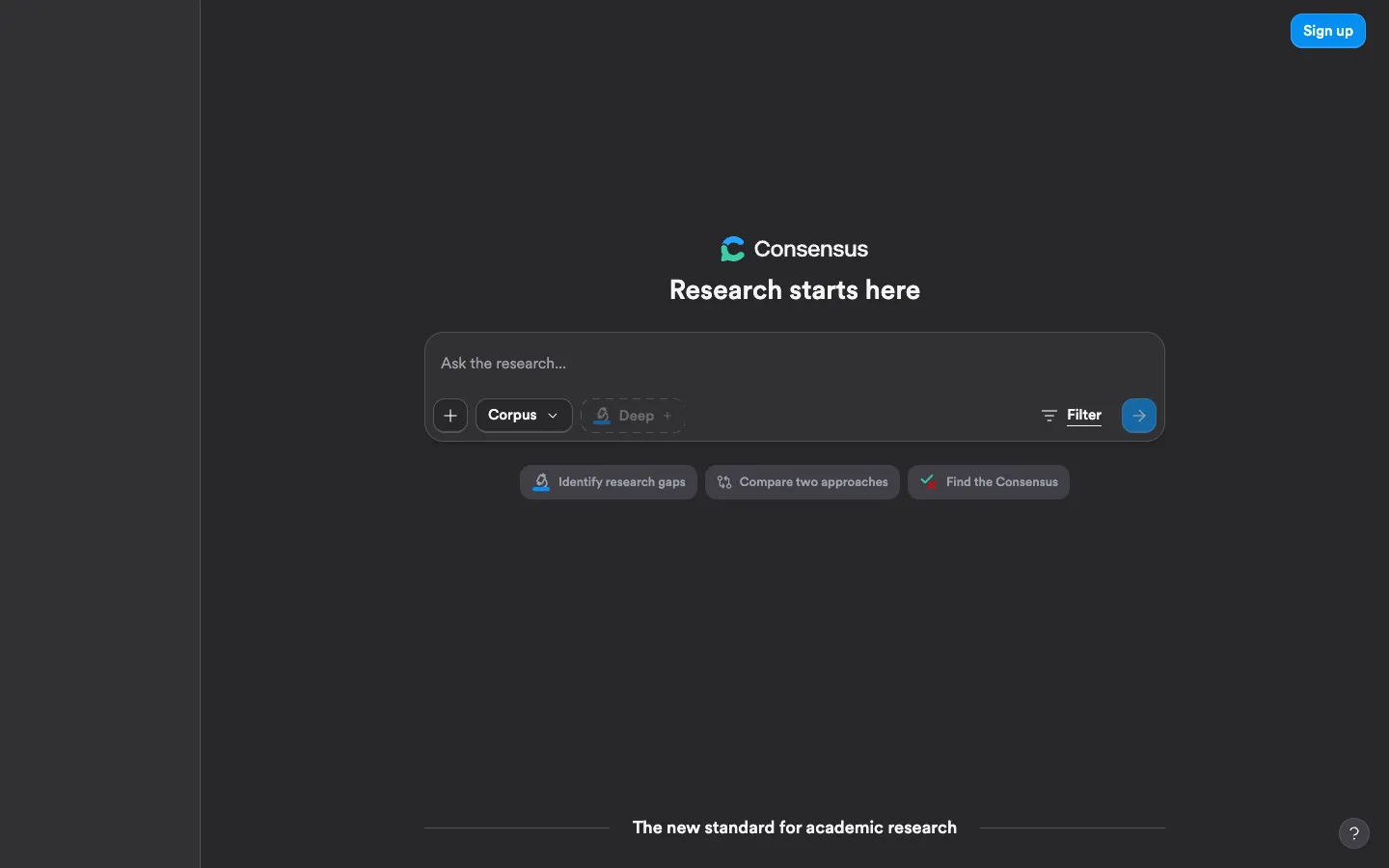1389x868 pixels.
Task: Click microscope icon on Identify research gaps
Action: (x=541, y=482)
